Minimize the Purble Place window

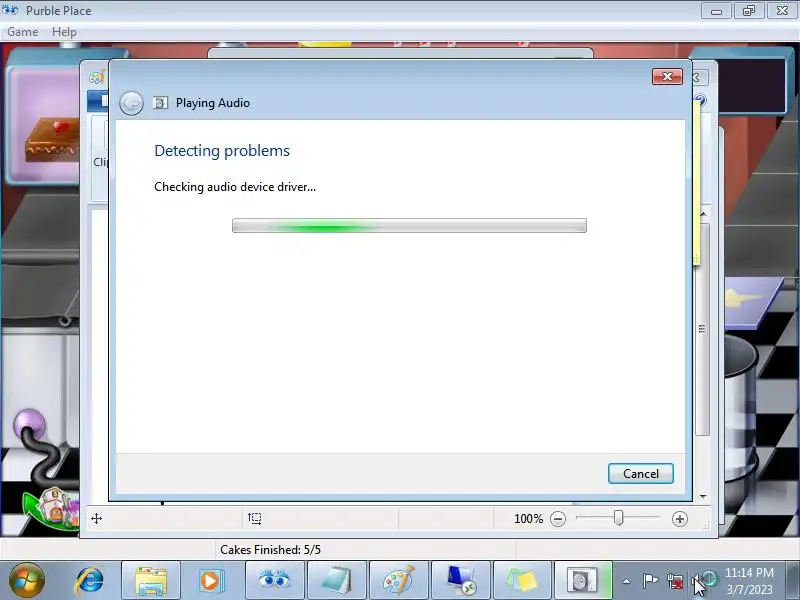point(716,11)
